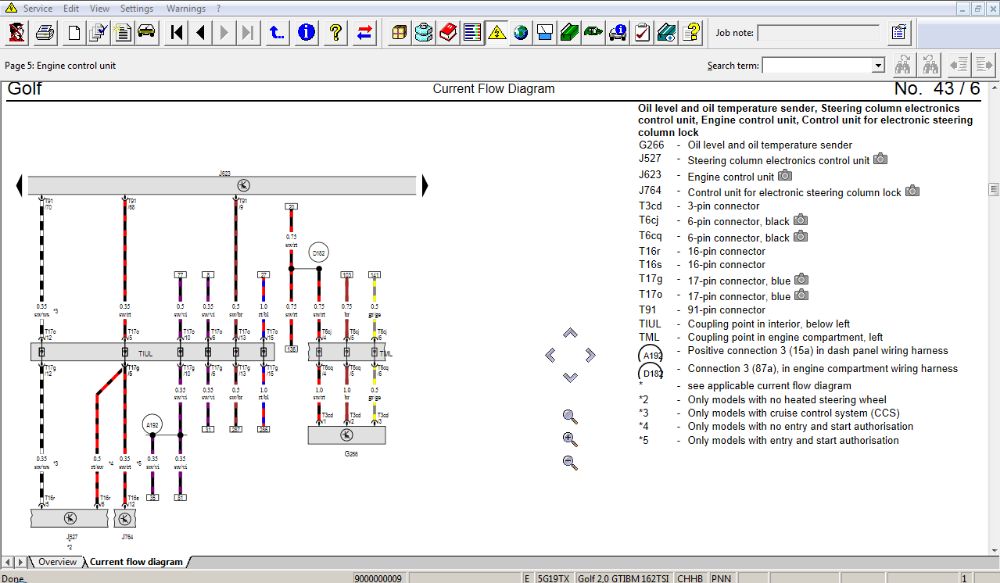The width and height of the screenshot is (1000, 583).
Task: Click camera icon beside J623 Engine control unit
Action: (x=785, y=176)
